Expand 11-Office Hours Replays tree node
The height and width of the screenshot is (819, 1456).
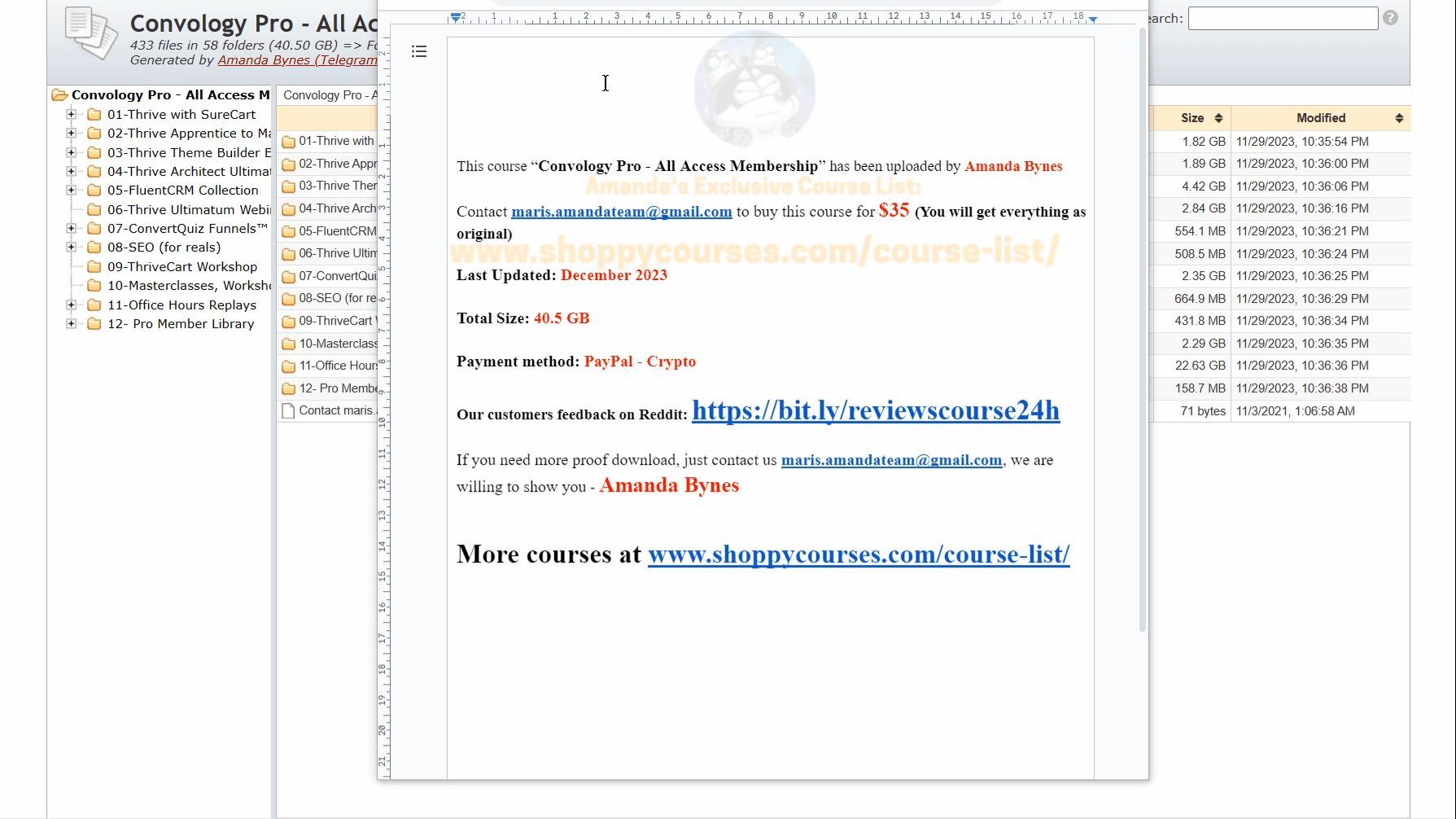[x=72, y=305]
